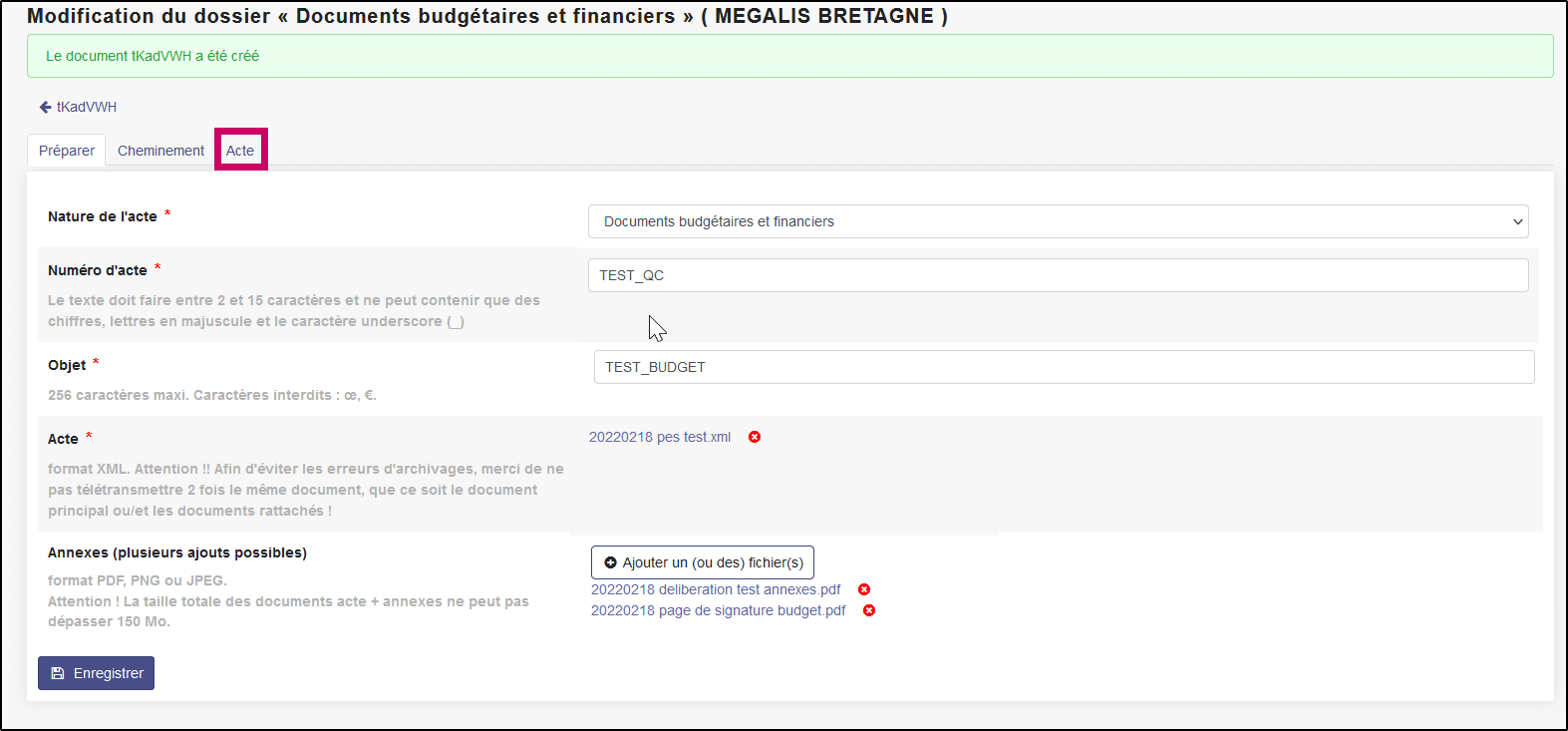Select the Acte tab
This screenshot has width=1568, height=731.
240,151
